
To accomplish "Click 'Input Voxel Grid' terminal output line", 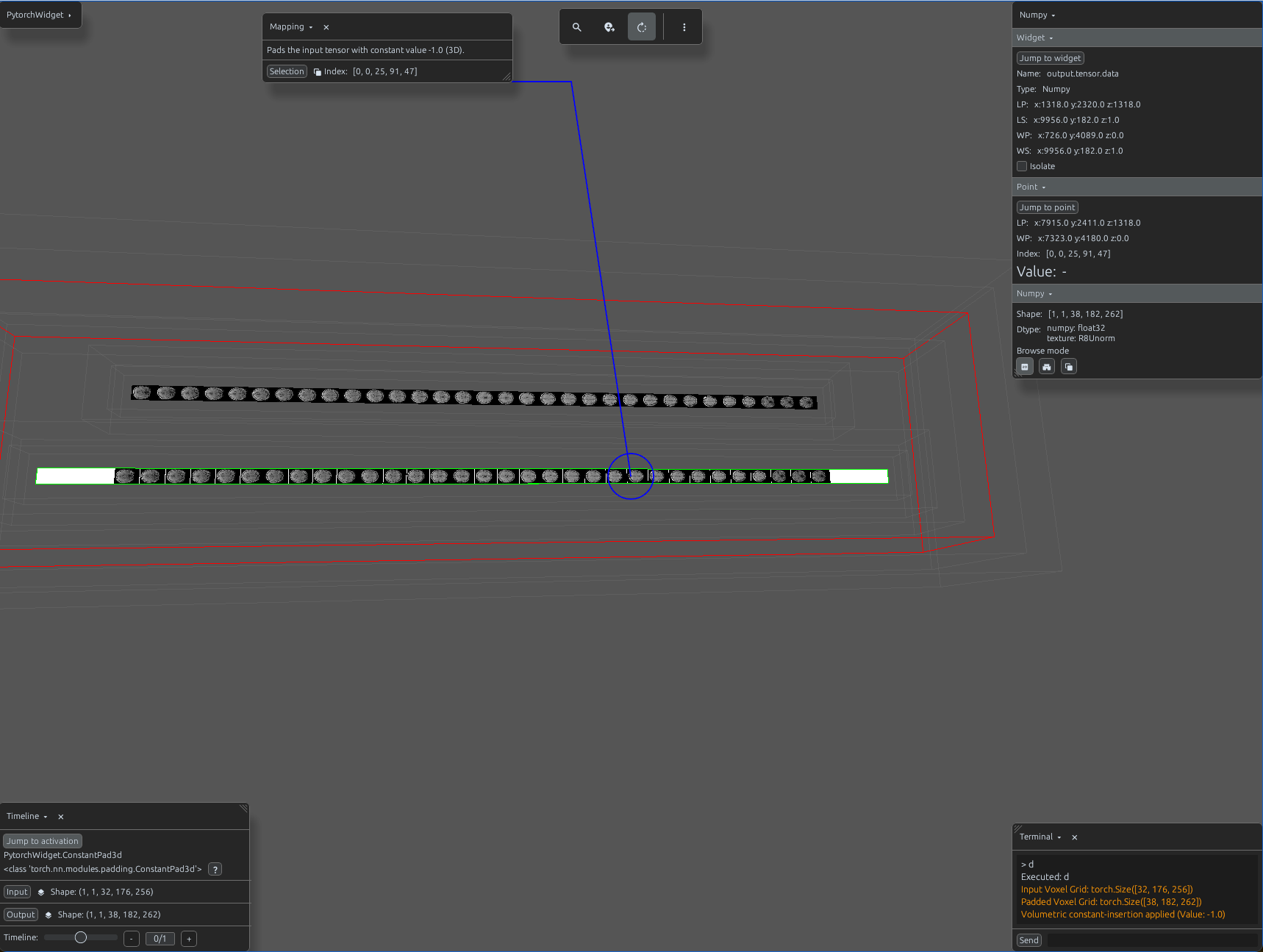I will coord(1106,890).
